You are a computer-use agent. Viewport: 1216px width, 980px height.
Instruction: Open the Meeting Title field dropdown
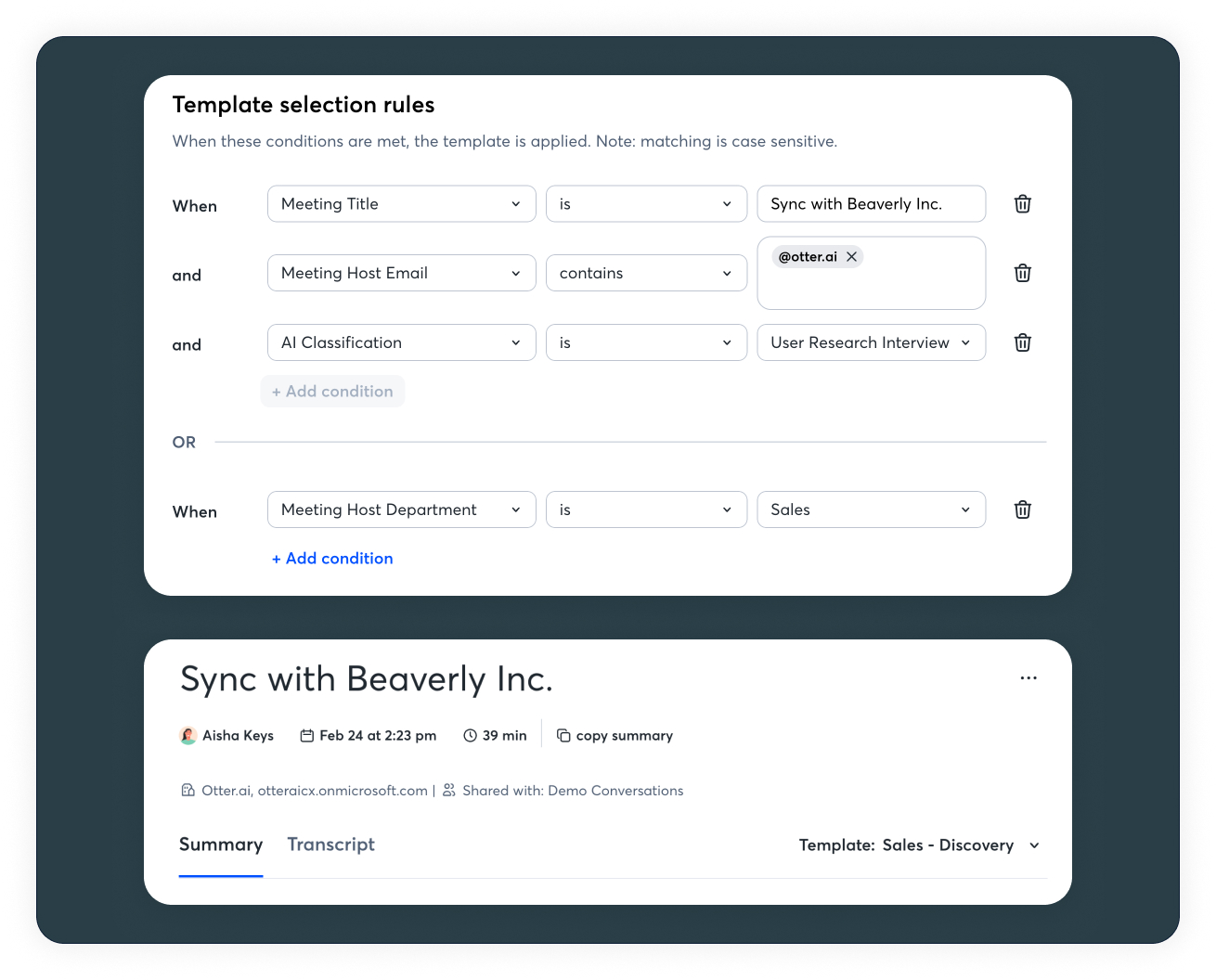click(401, 204)
